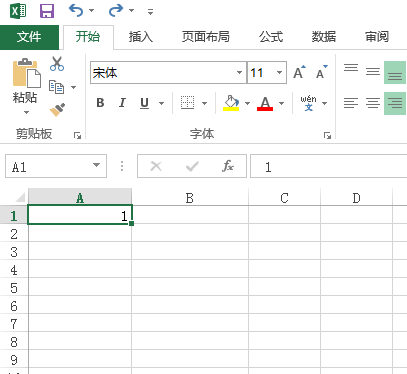Switch to the 插入 tab
The image size is (407, 374).
141,37
